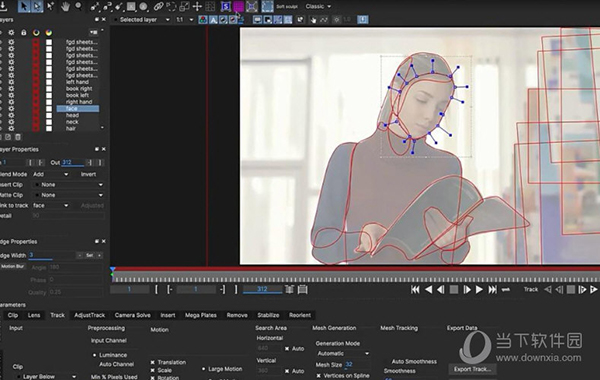Image resolution: width=600 pixels, height=380 pixels.
Task: Select the Pan hand tool
Action: coord(65,6)
